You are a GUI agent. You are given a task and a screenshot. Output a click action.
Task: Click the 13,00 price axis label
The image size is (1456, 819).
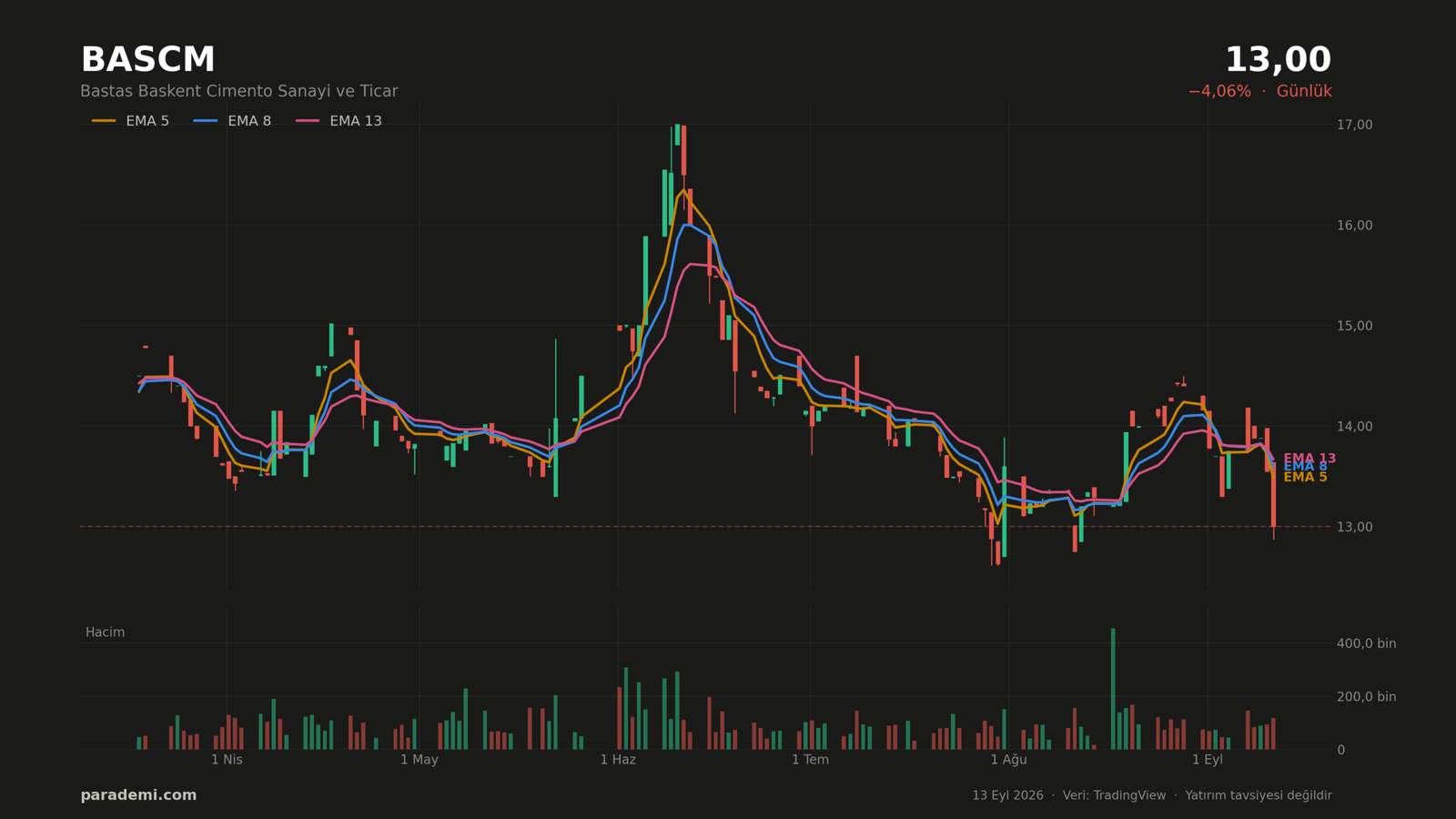coord(1354,527)
